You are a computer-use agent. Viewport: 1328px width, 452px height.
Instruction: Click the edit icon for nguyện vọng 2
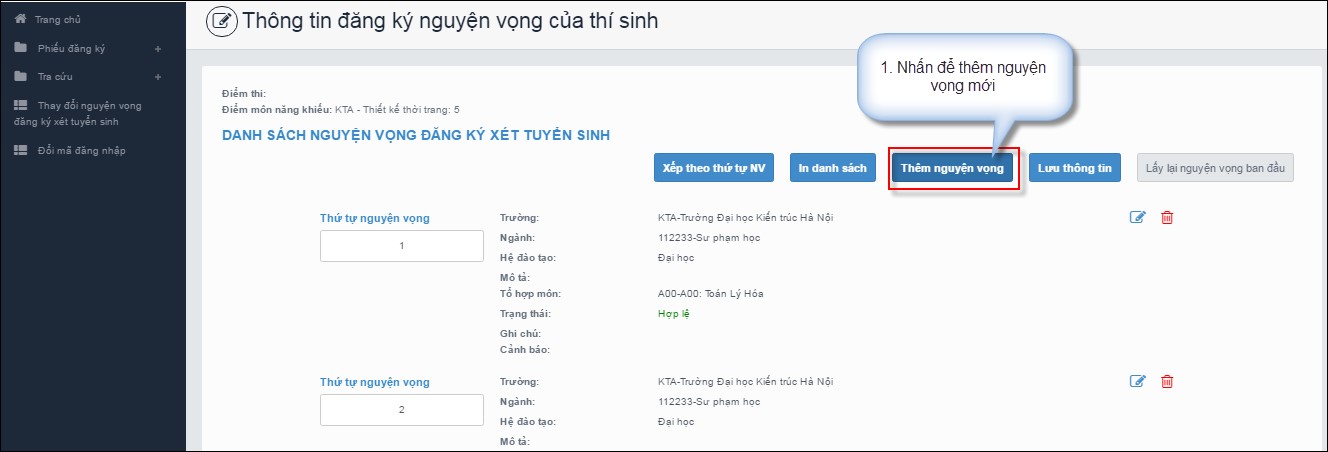1137,381
